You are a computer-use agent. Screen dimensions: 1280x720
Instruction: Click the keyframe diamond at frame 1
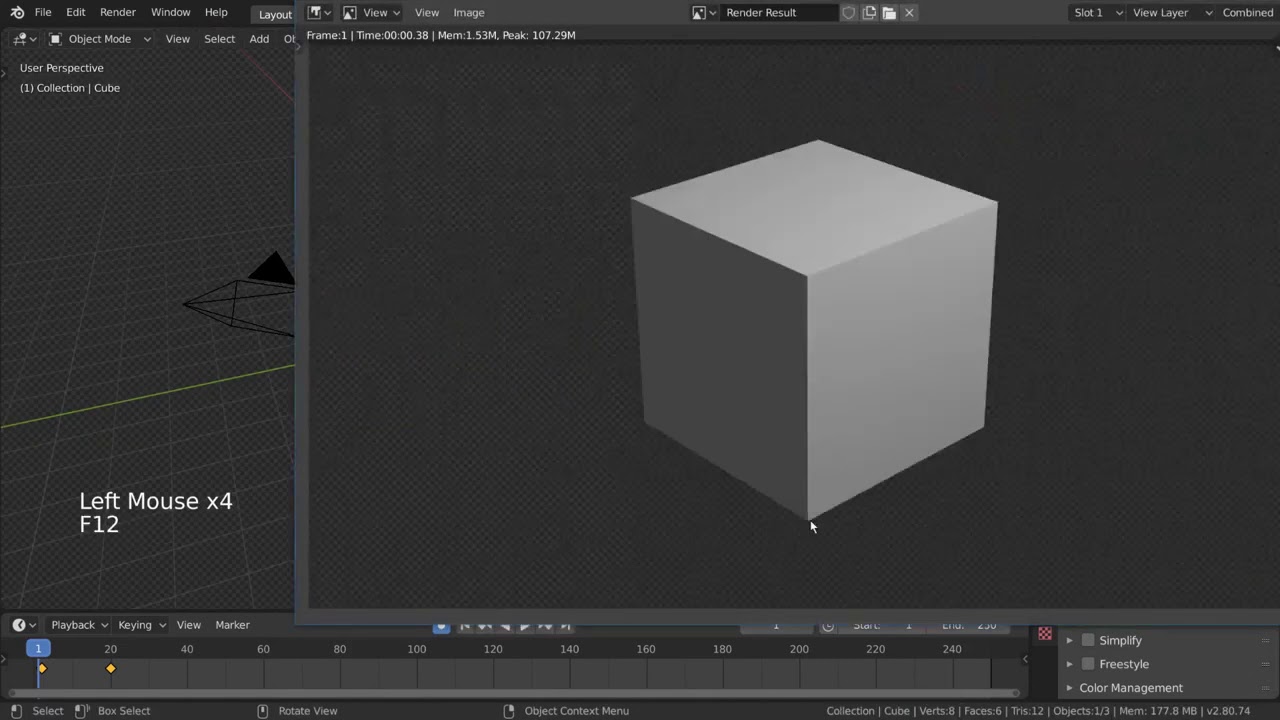(x=42, y=668)
